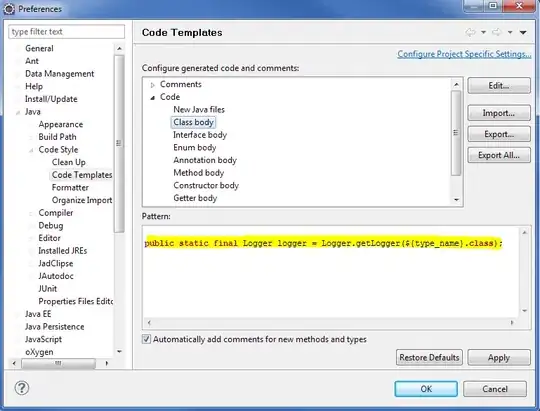Select Properties Files Editor page
The width and height of the screenshot is (540, 411).
click(76, 301)
